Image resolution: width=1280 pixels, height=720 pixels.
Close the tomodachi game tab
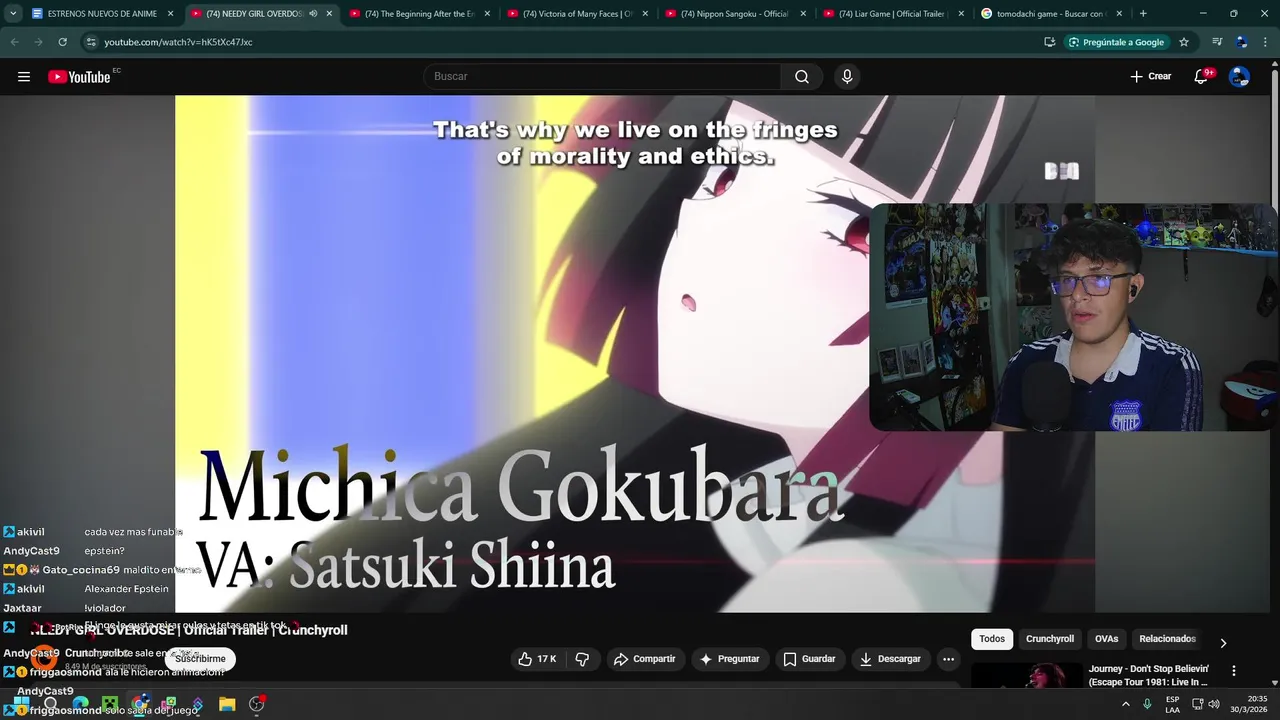point(1119,14)
